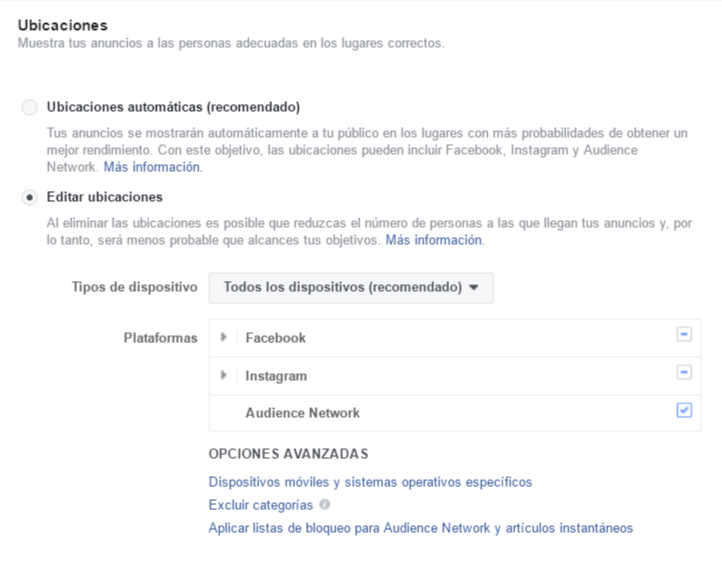The image size is (722, 581).
Task: Click the info icon beside Excluir categorías
Action: 325,505
